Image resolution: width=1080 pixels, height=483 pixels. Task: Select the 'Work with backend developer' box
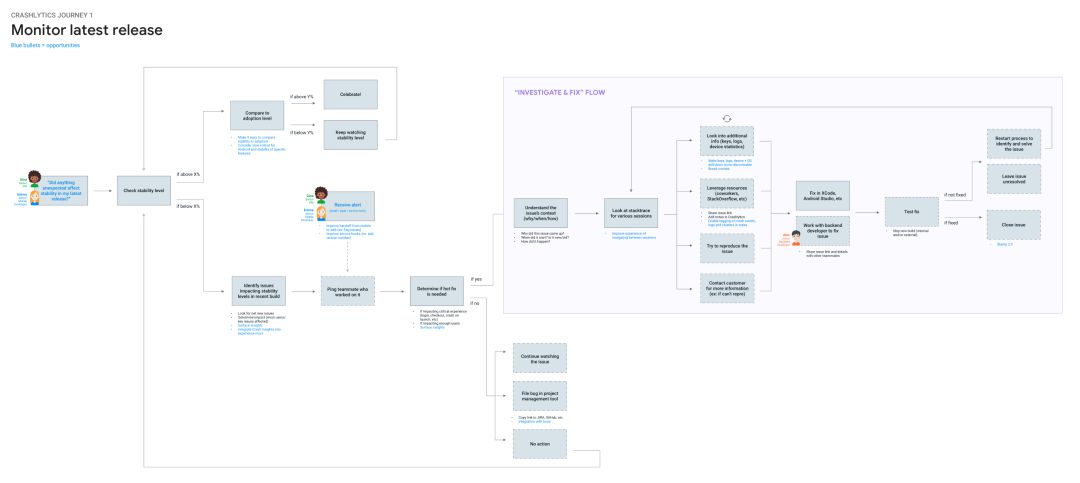pyautogui.click(x=822, y=231)
